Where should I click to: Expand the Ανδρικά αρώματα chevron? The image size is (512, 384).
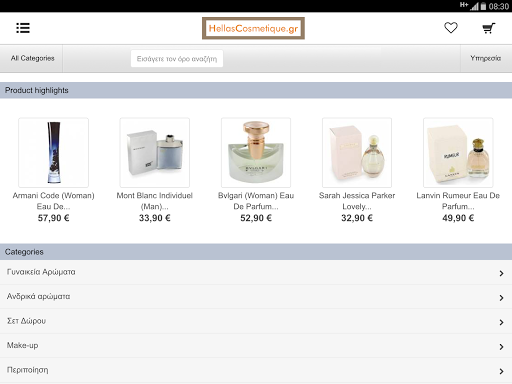(x=501, y=298)
